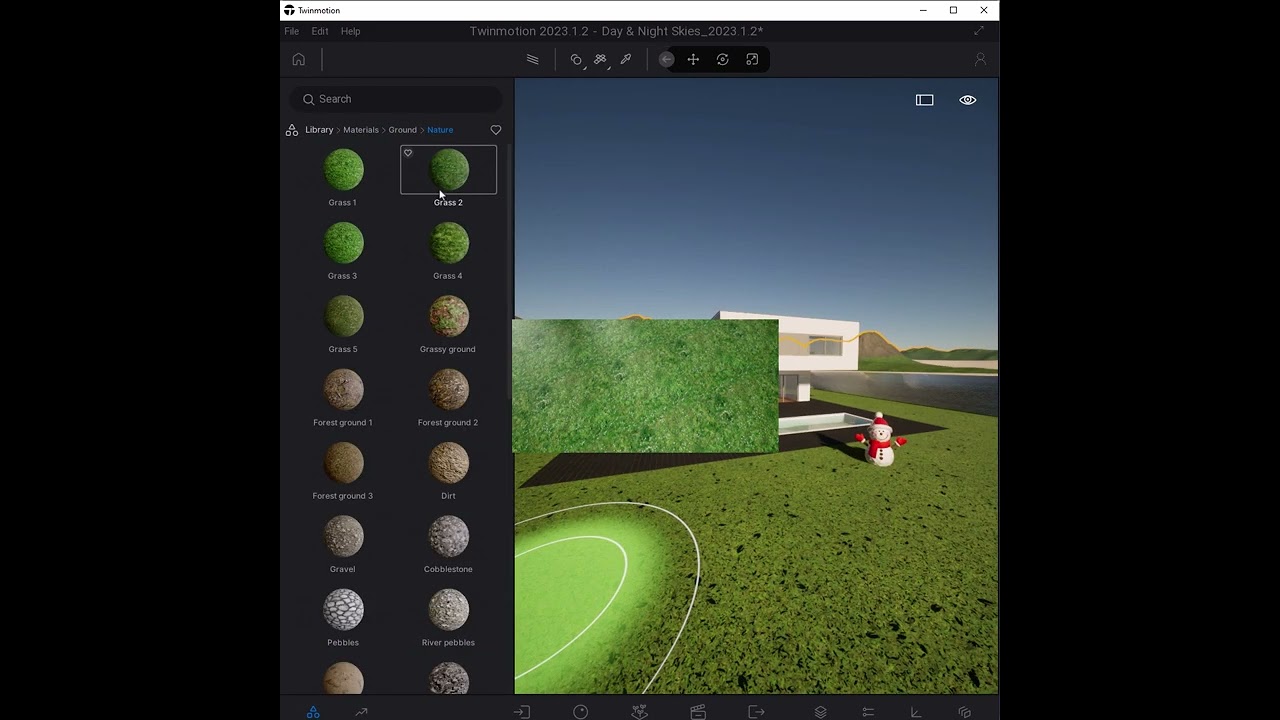Image resolution: width=1280 pixels, height=720 pixels.
Task: Go to Ground in the breadcrumb
Action: click(403, 130)
